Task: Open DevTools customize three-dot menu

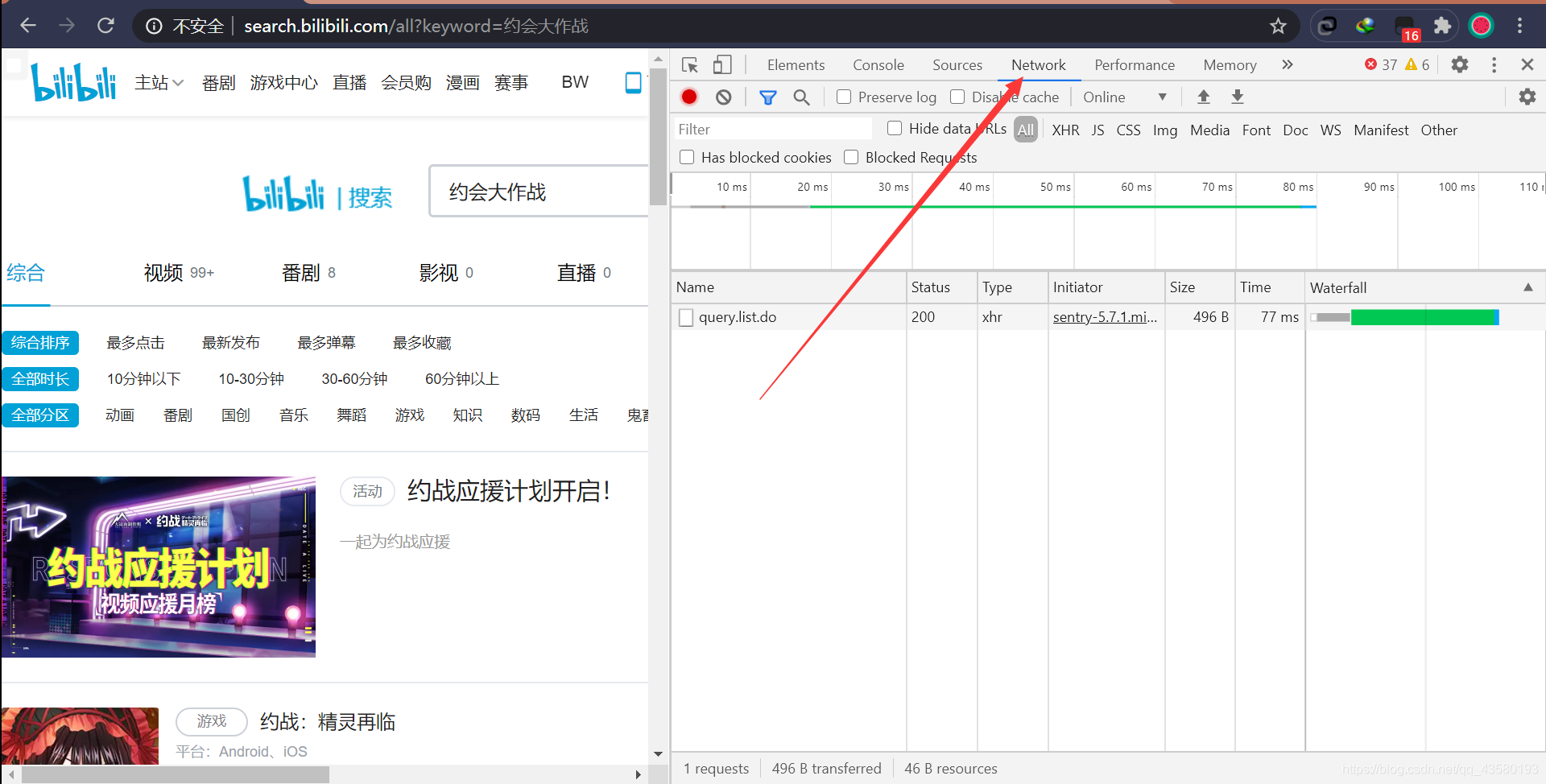Action: pyautogui.click(x=1494, y=64)
